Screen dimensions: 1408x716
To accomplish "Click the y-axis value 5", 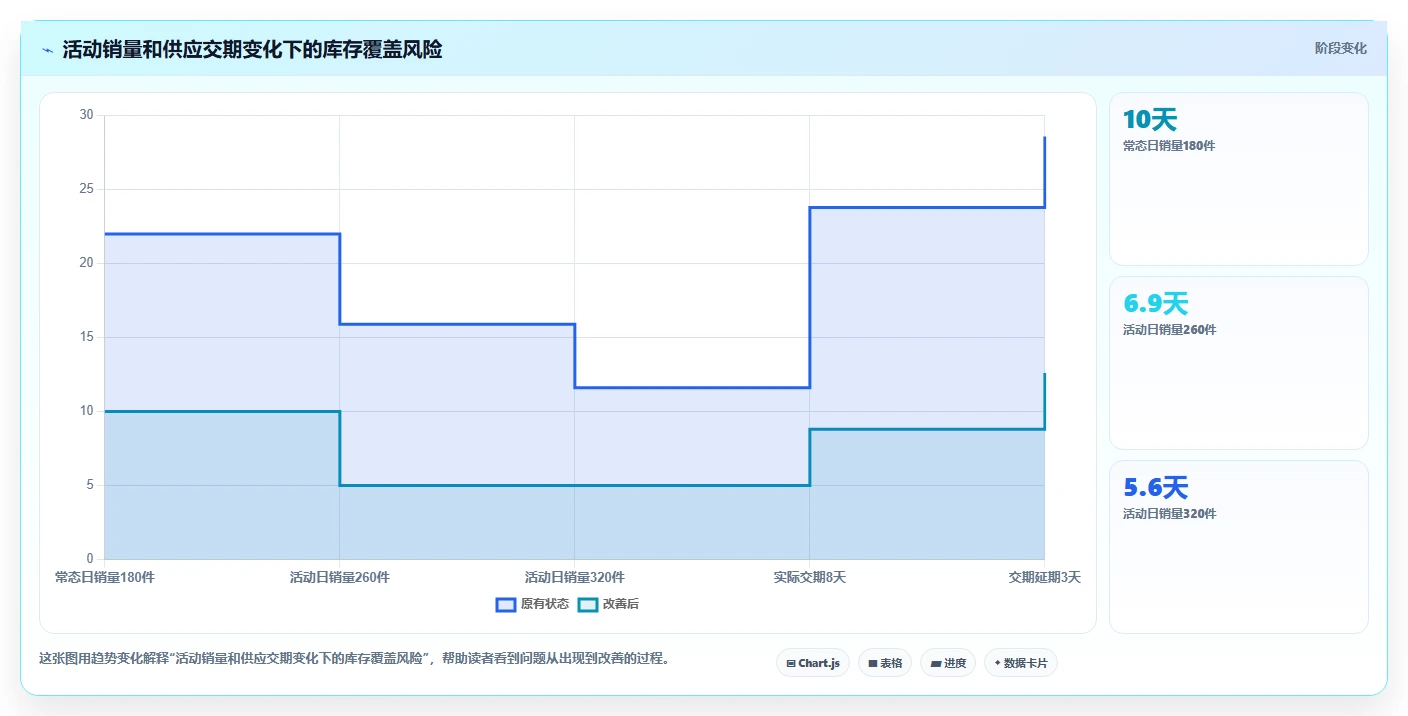I will (x=89, y=485).
